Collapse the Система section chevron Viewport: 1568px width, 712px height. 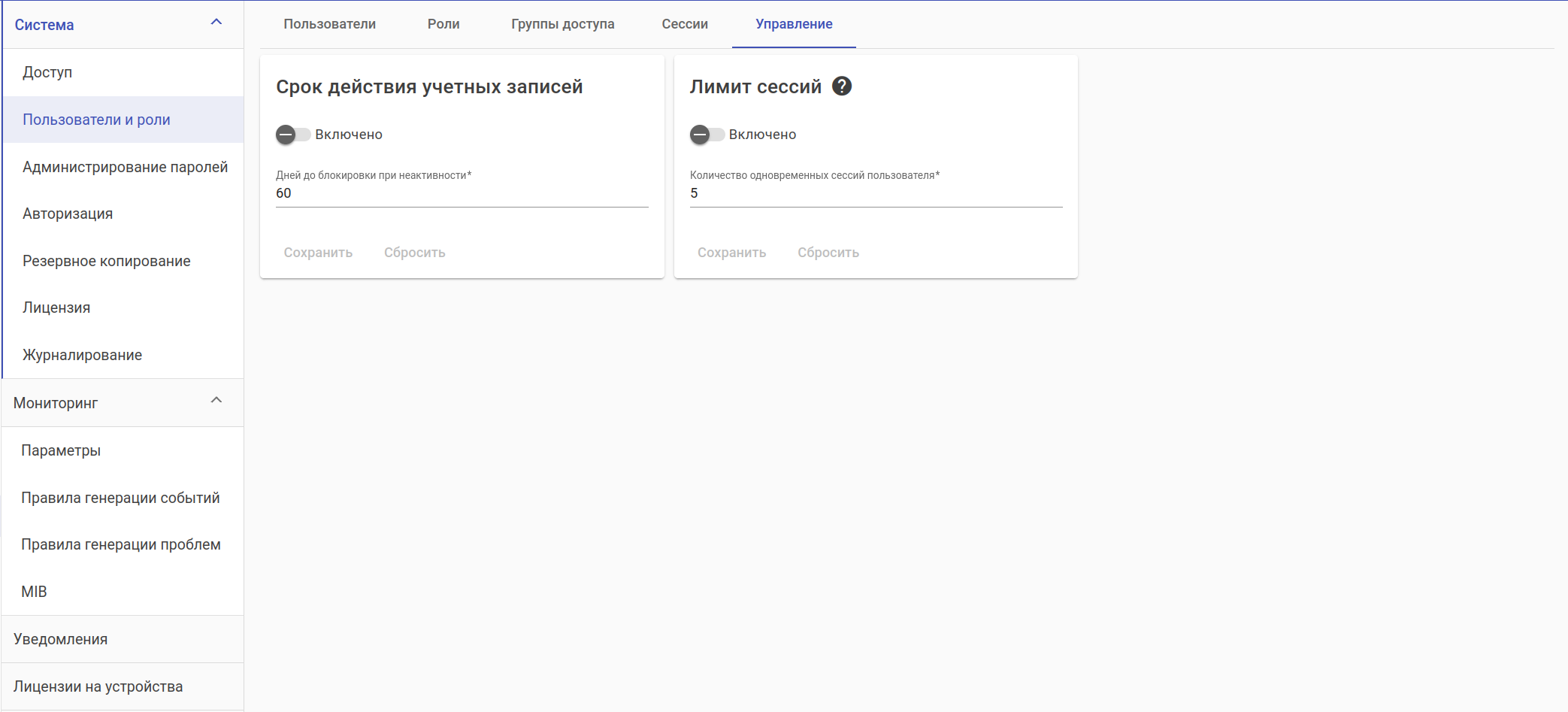point(216,23)
